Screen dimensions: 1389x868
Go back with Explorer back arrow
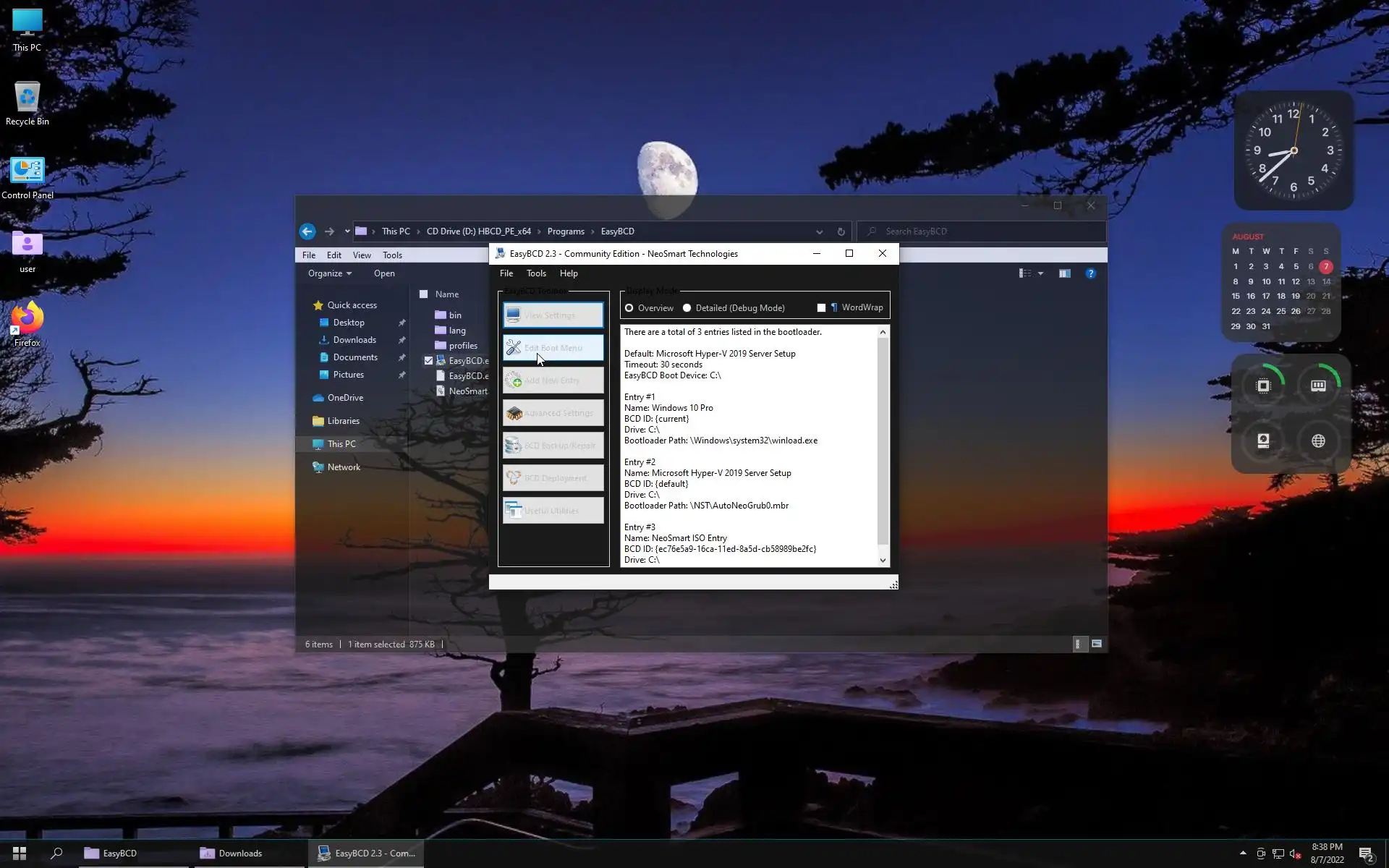tap(307, 231)
